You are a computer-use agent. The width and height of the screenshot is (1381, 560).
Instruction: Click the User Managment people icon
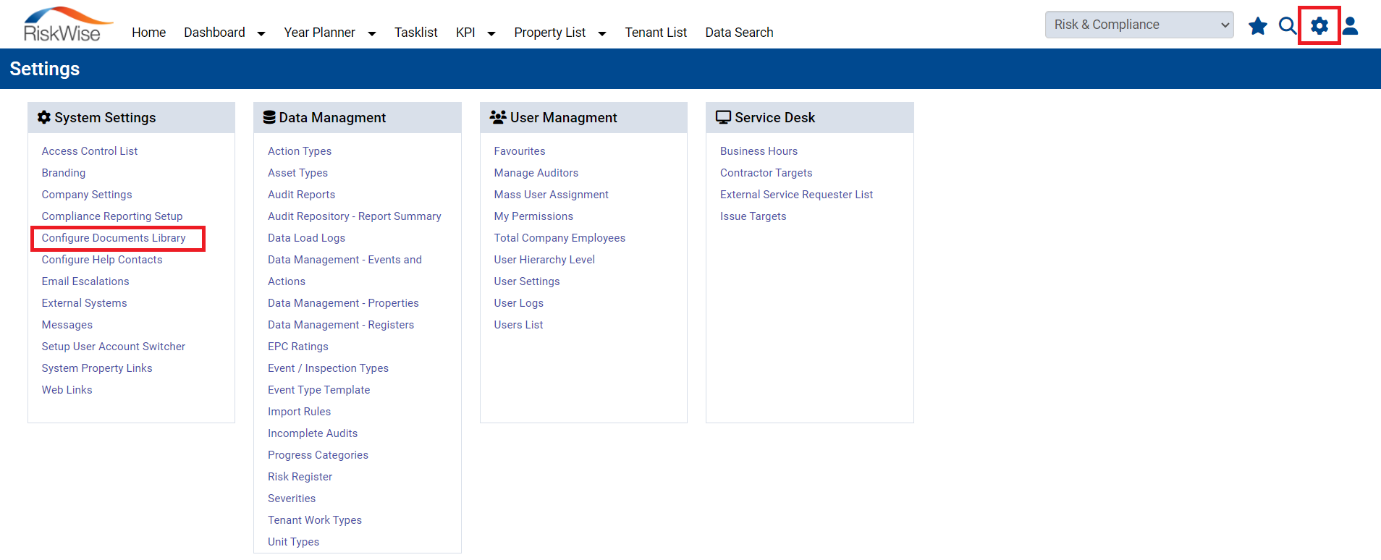(498, 117)
